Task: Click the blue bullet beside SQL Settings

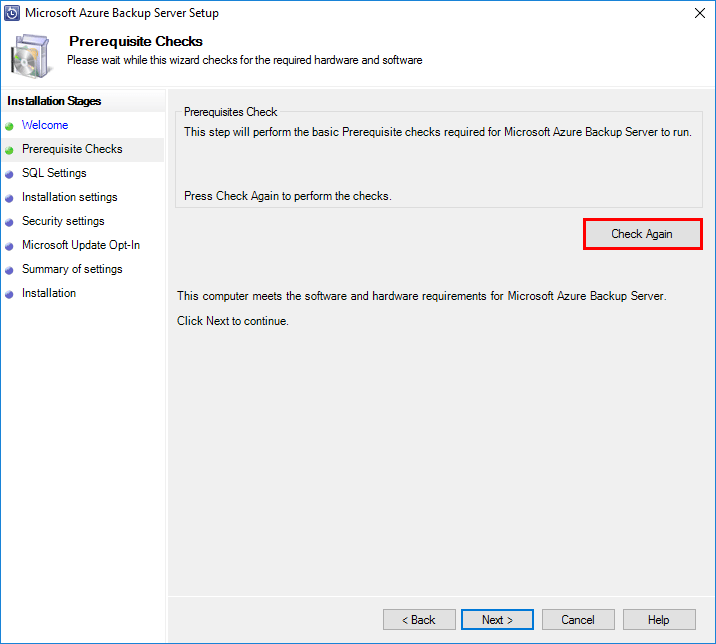Action: [x=10, y=174]
